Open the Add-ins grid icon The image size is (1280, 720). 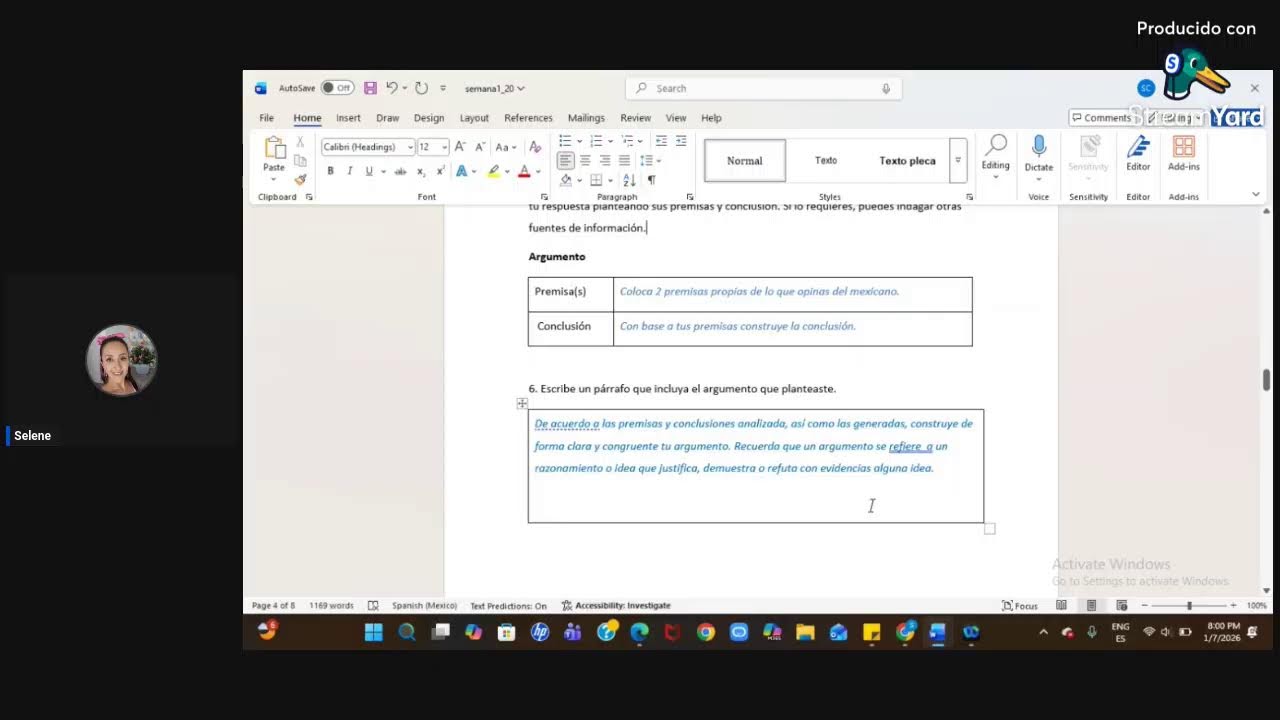(x=1184, y=147)
